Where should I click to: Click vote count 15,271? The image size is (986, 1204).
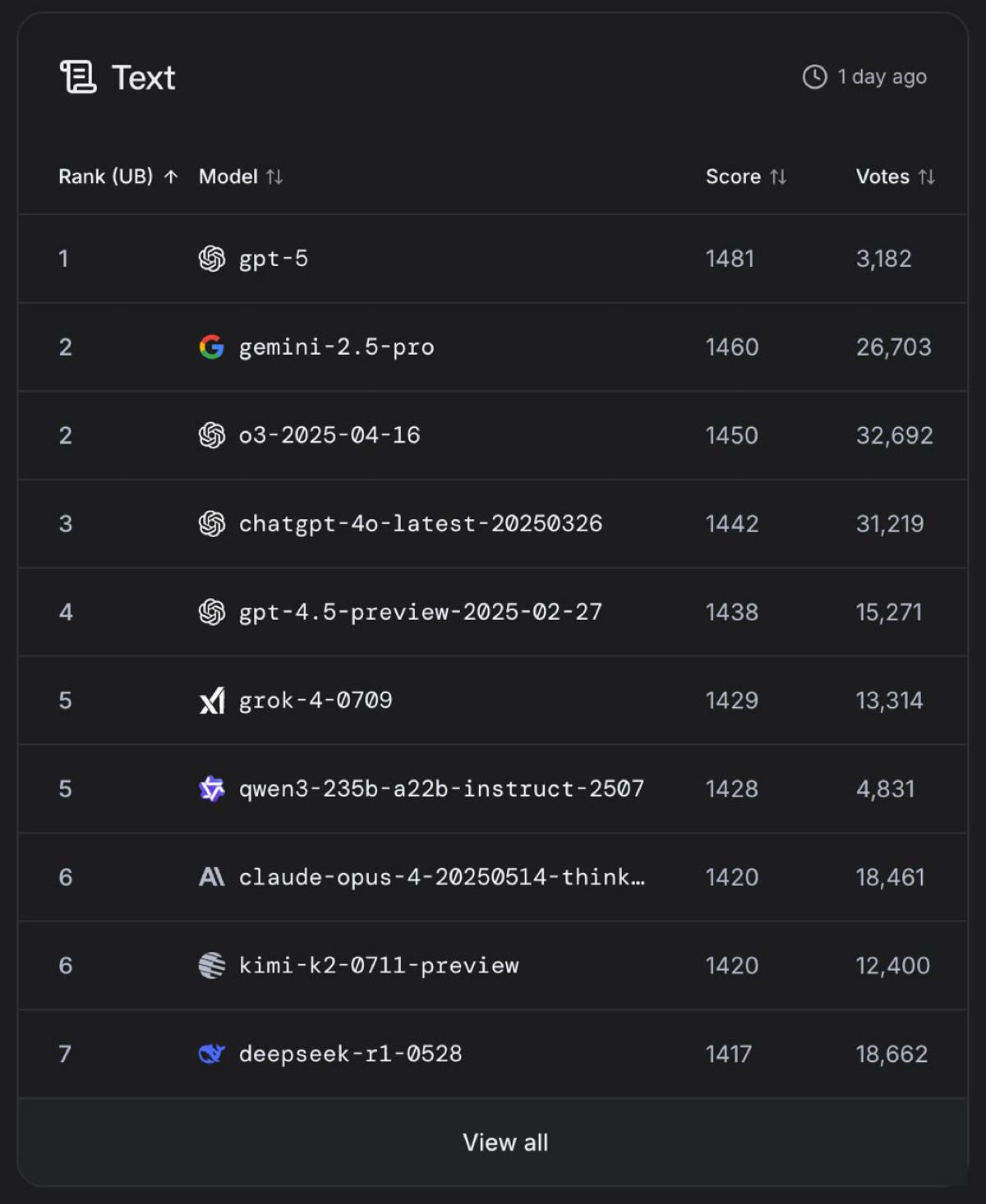pyautogui.click(x=889, y=612)
